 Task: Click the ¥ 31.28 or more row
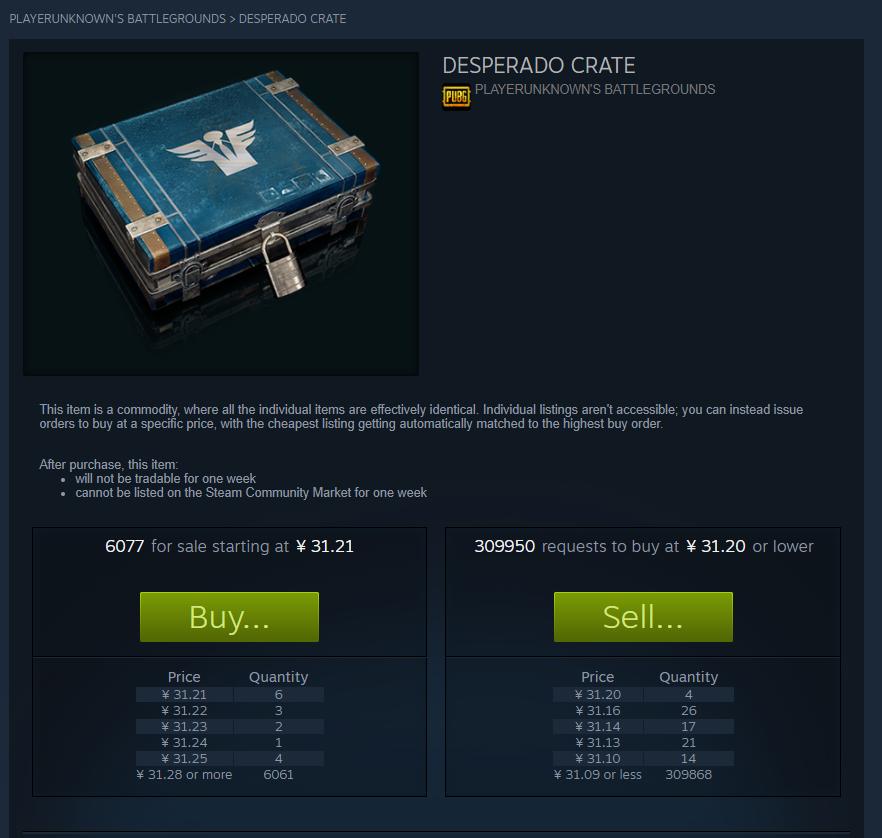pos(230,774)
